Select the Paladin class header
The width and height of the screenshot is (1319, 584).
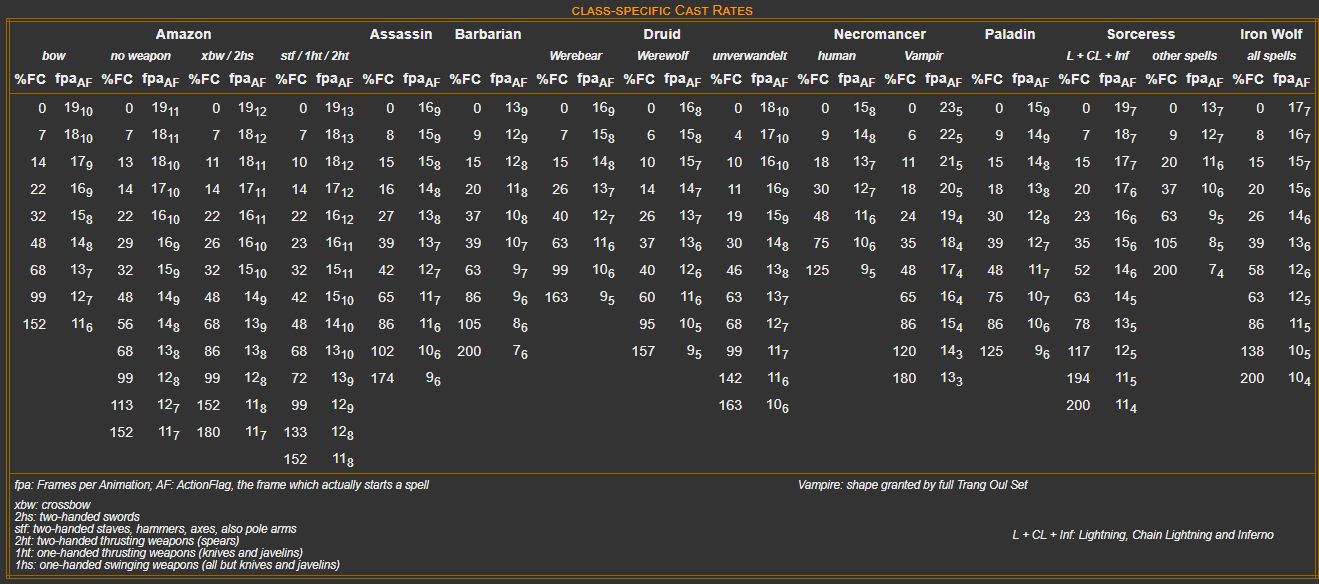pos(1010,34)
